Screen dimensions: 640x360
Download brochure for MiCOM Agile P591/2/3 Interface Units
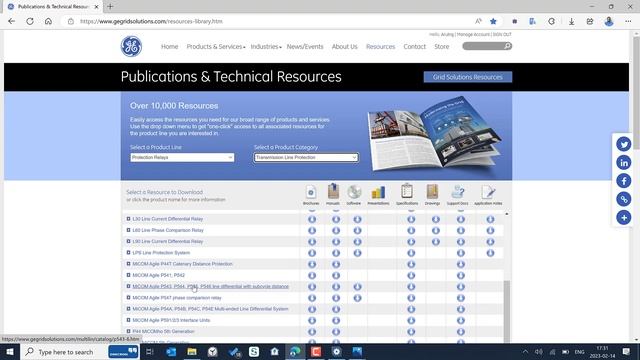(x=312, y=320)
